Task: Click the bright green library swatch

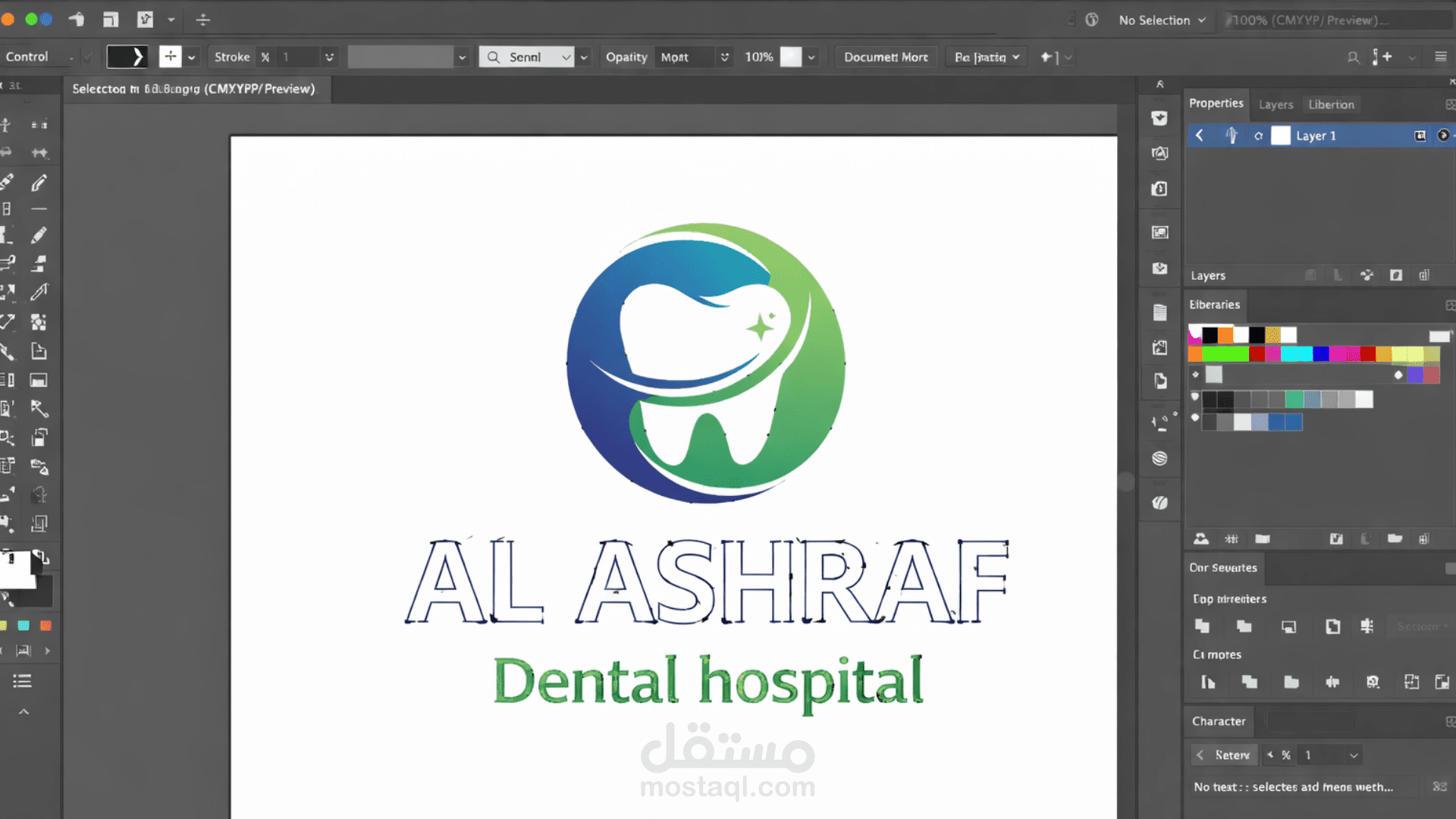Action: (x=1225, y=354)
